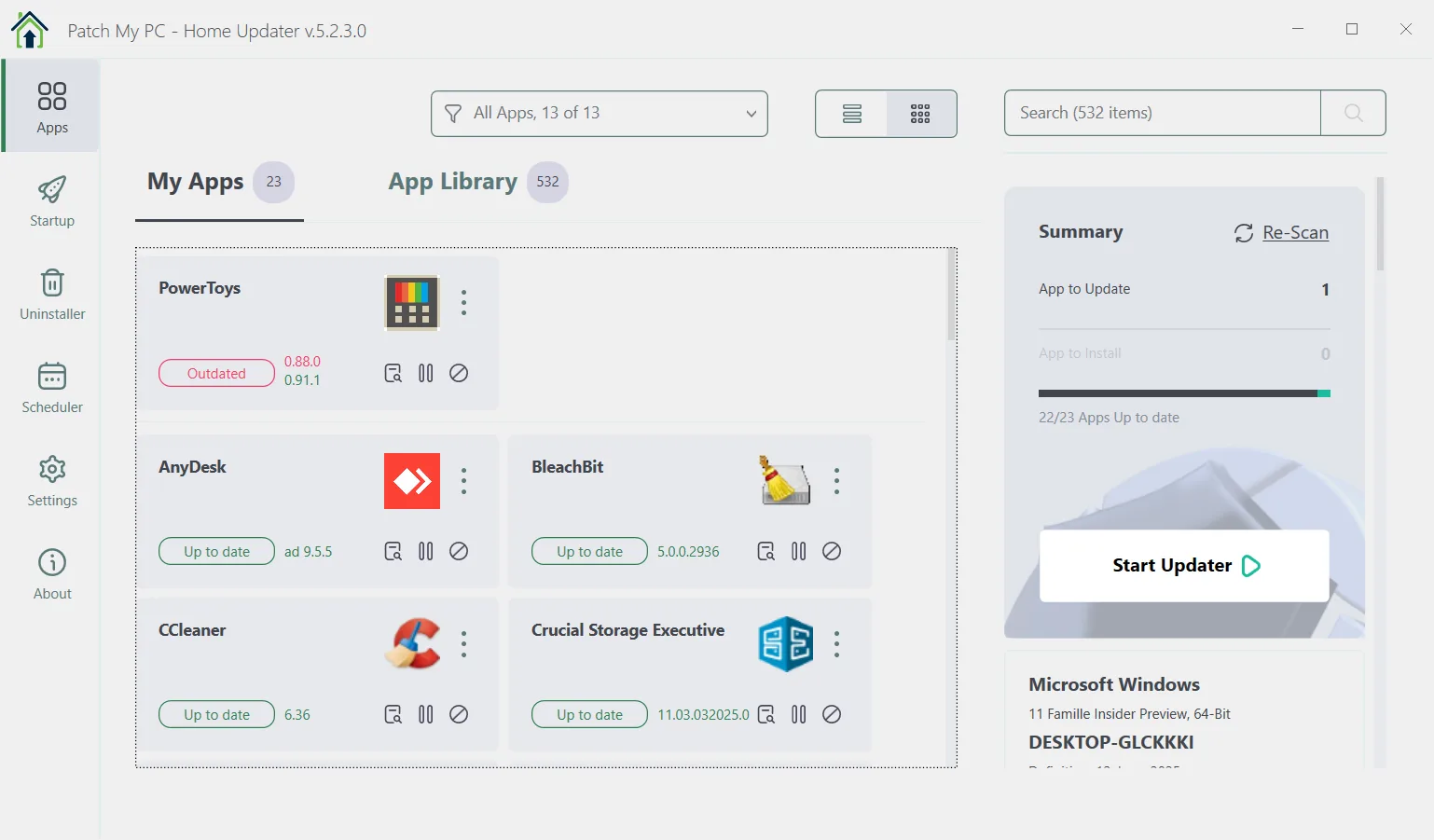Enable grid view layout
This screenshot has width=1434, height=840.
pyautogui.click(x=920, y=113)
